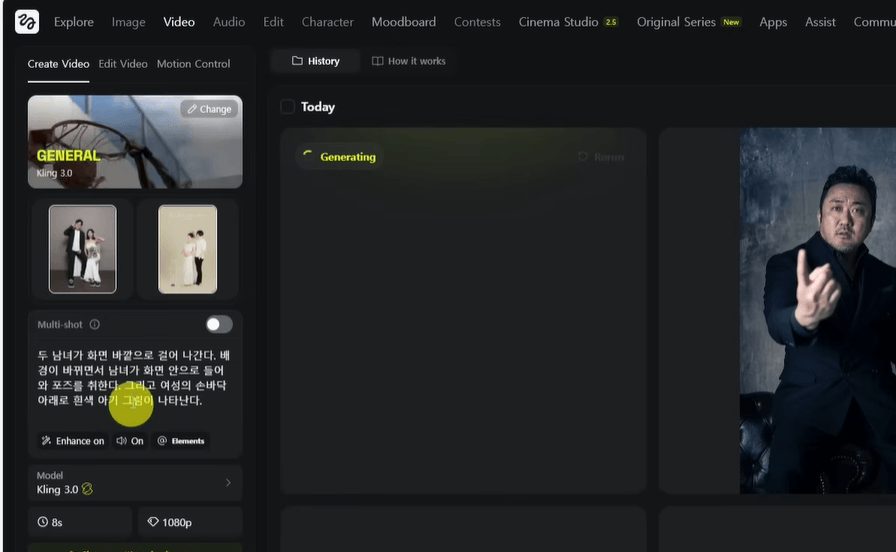Click Change on the GENERAL preset
This screenshot has height=552, width=896.
point(210,109)
